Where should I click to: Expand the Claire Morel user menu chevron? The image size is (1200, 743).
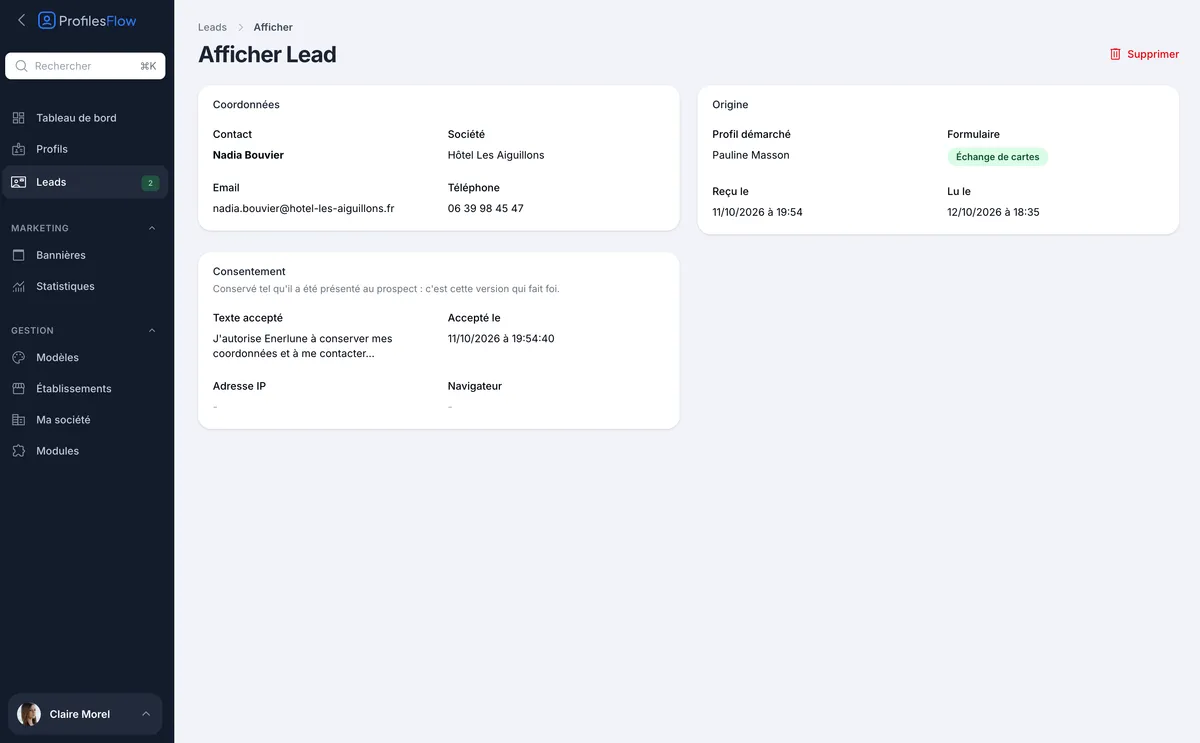[x=146, y=714]
